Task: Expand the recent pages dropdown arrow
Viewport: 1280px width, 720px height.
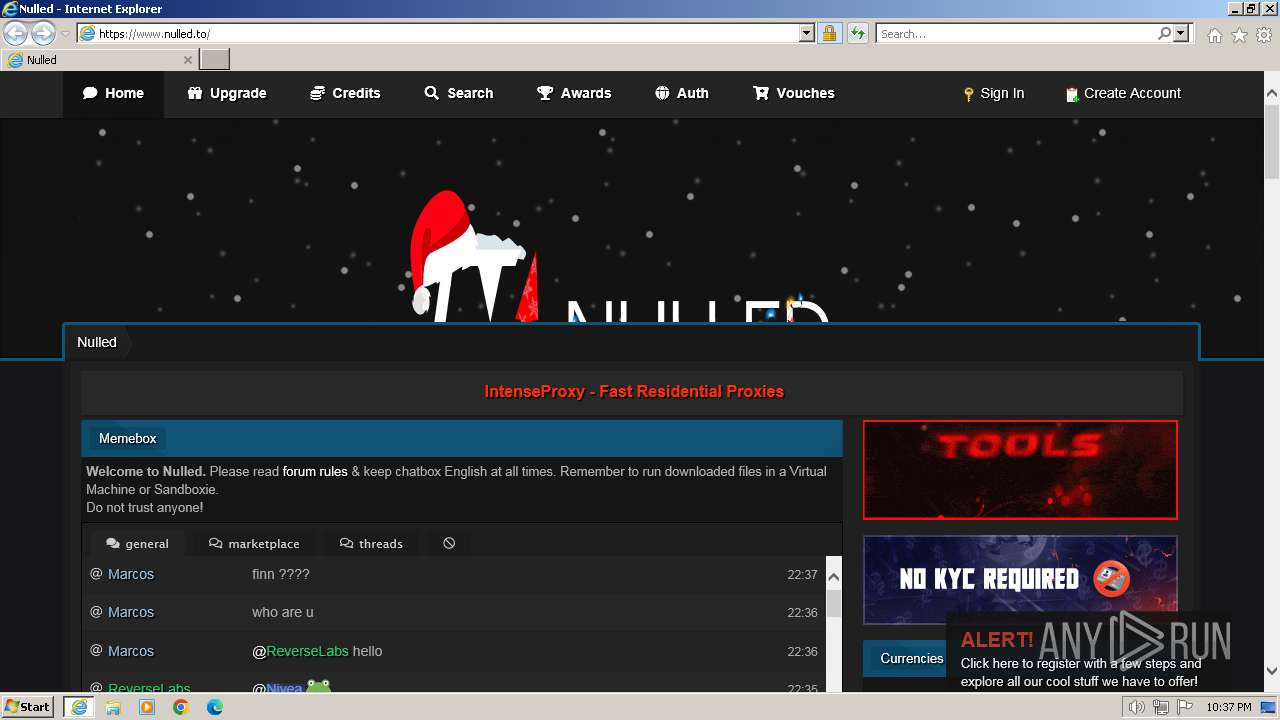Action: (x=65, y=33)
